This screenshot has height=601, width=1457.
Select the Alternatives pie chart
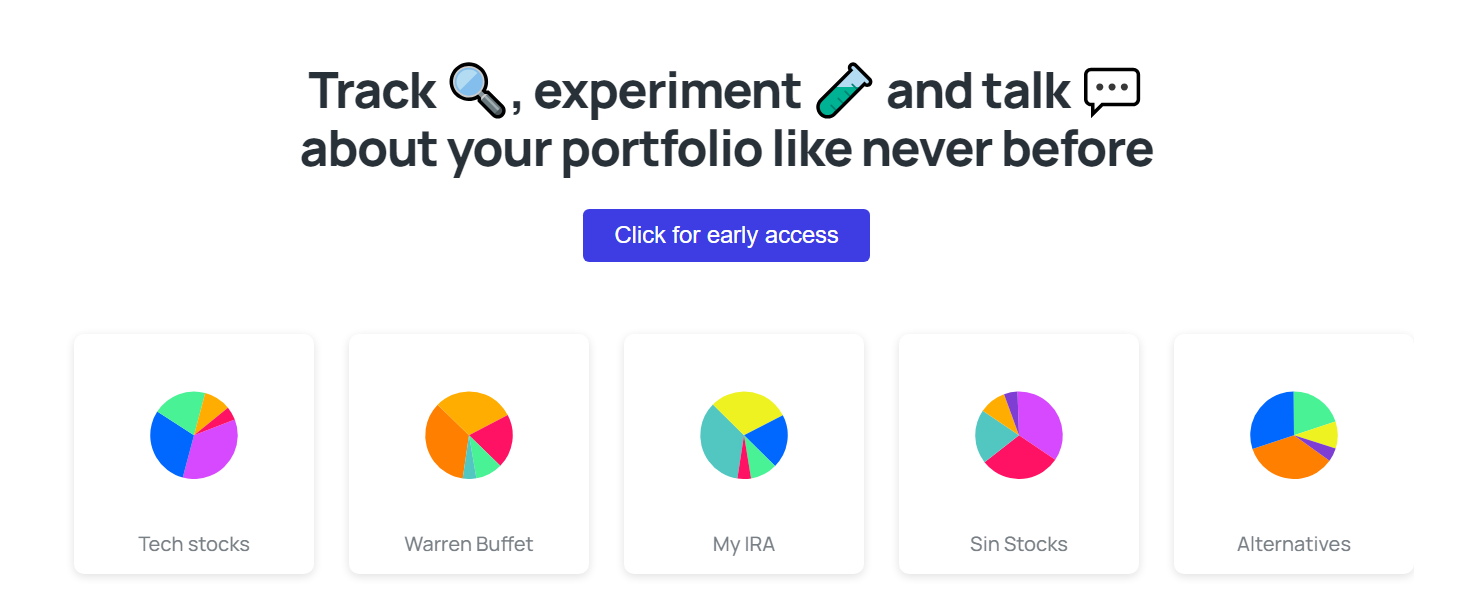[x=1294, y=435]
